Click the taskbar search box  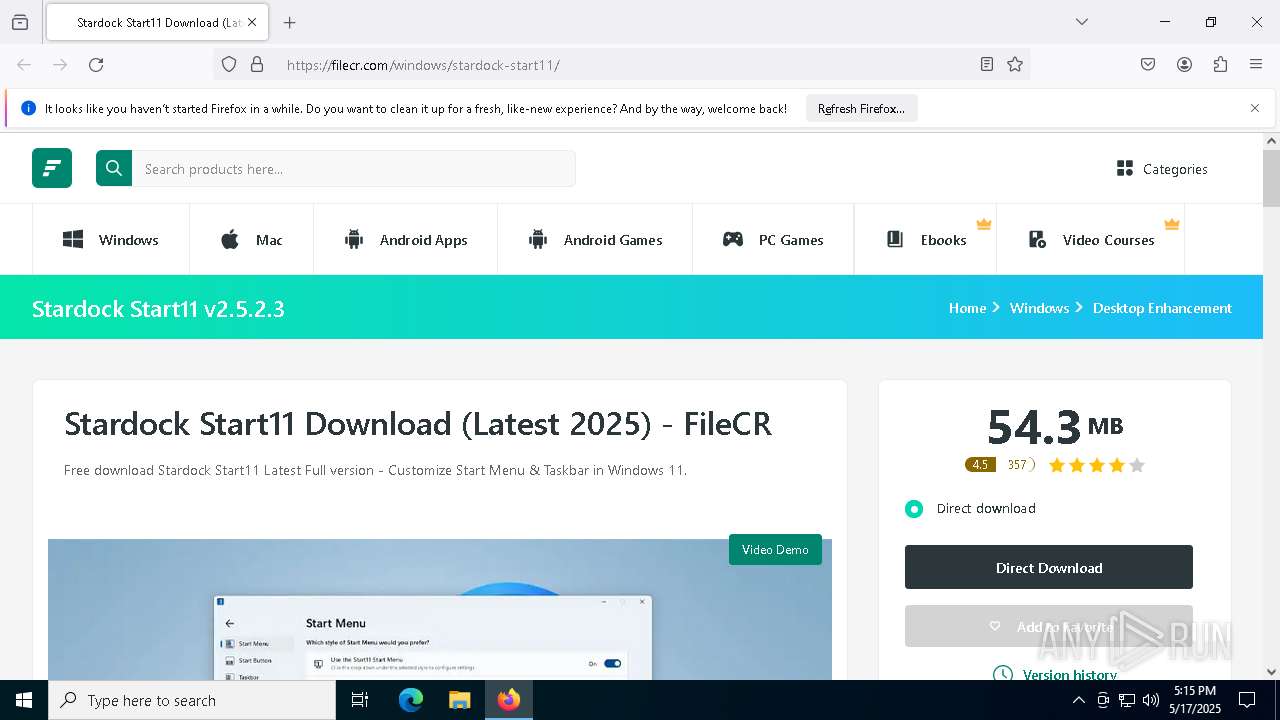(192, 700)
